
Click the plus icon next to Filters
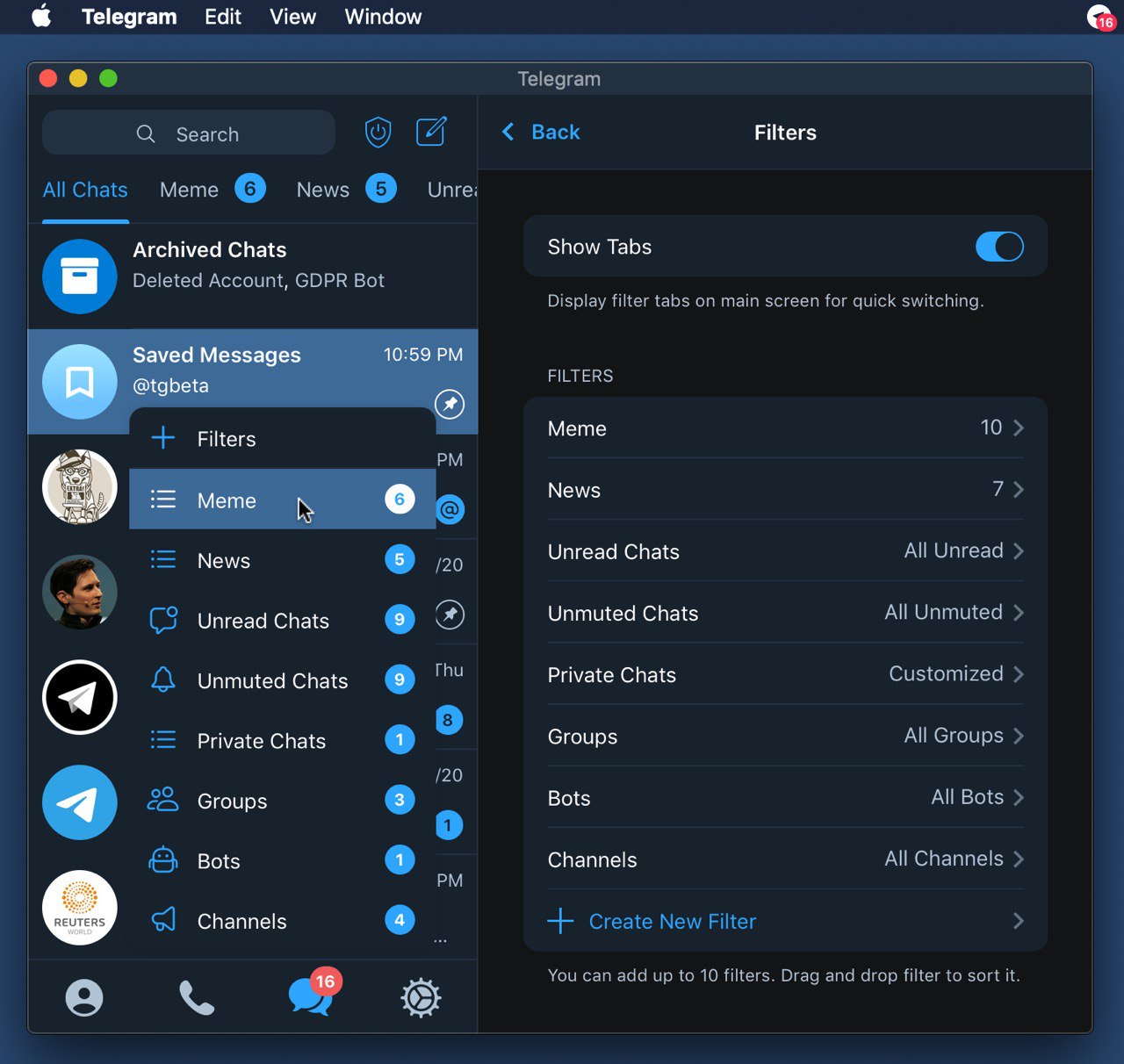tap(163, 438)
